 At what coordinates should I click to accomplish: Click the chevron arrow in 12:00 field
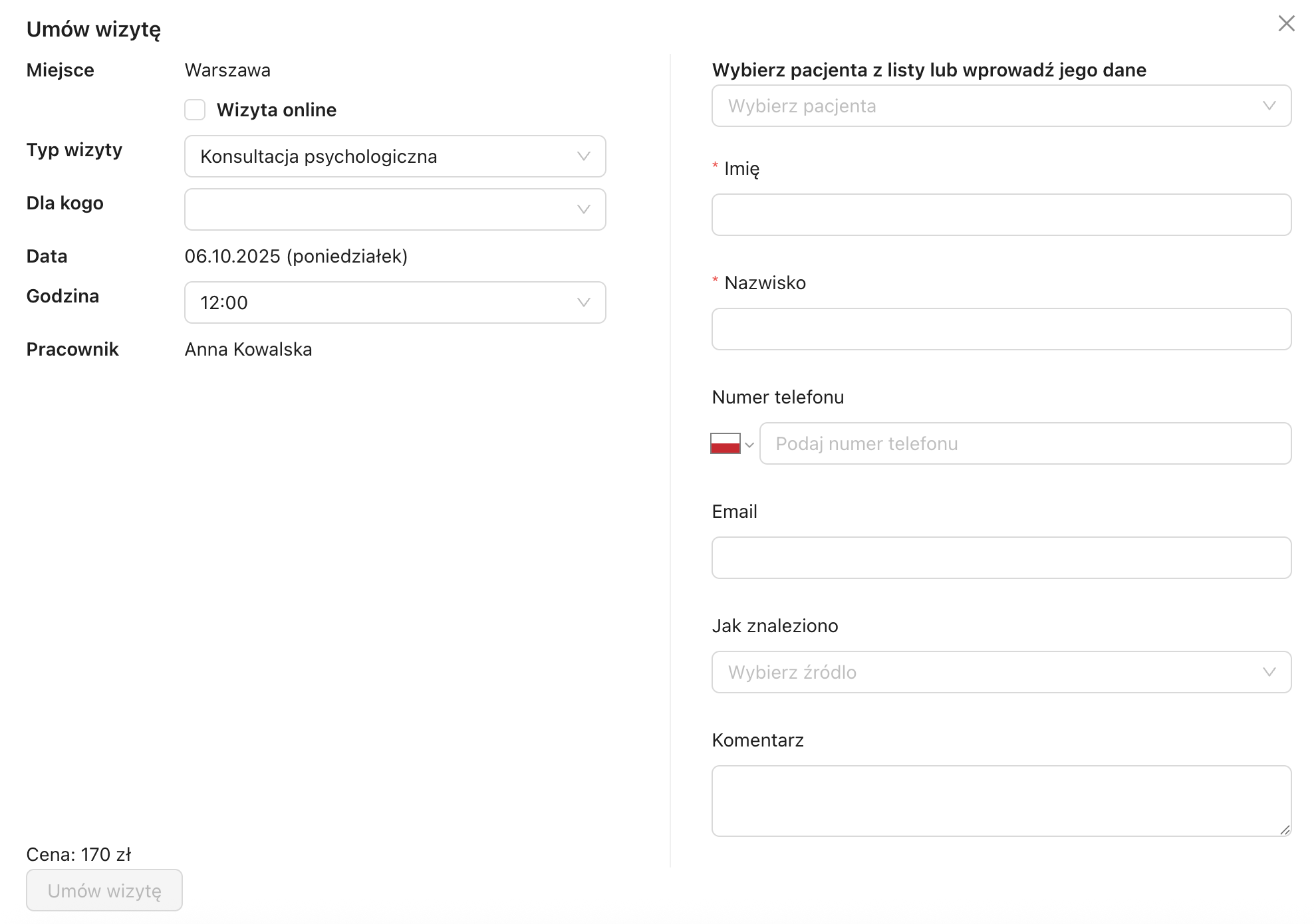pyautogui.click(x=584, y=302)
